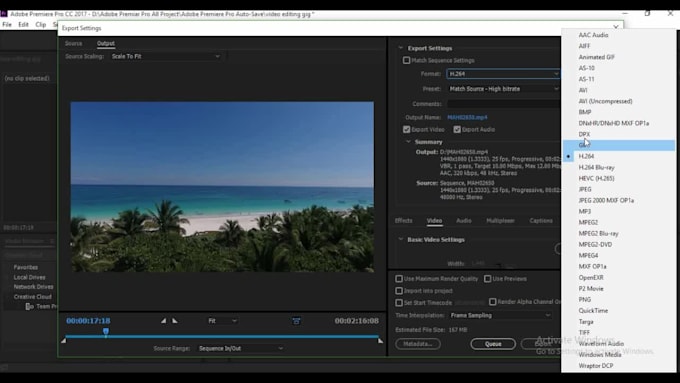Enable Set Start Timecode checkbox
Image resolution: width=680 pixels, height=383 pixels.
point(399,302)
